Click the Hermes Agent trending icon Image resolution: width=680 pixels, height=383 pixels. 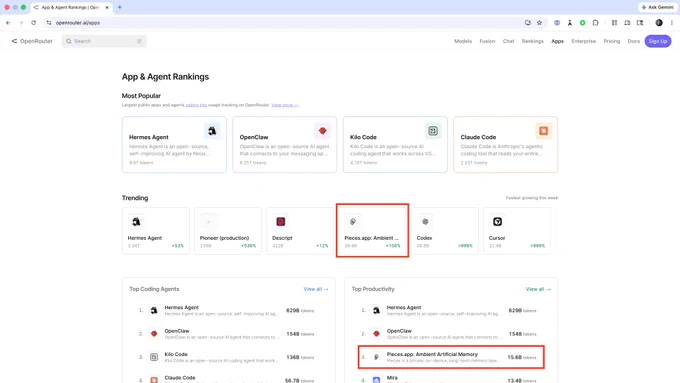[136, 222]
